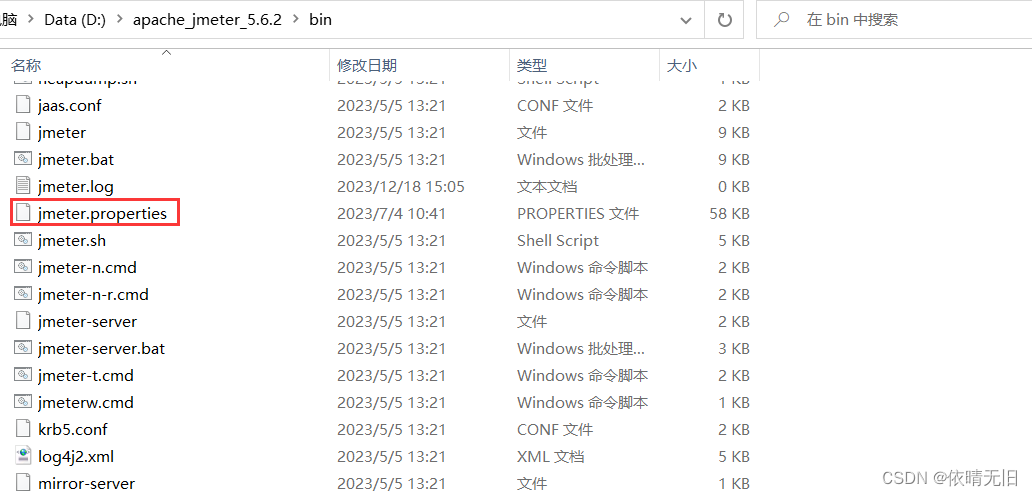
Task: Open the address bar history dropdown
Action: coord(686,20)
